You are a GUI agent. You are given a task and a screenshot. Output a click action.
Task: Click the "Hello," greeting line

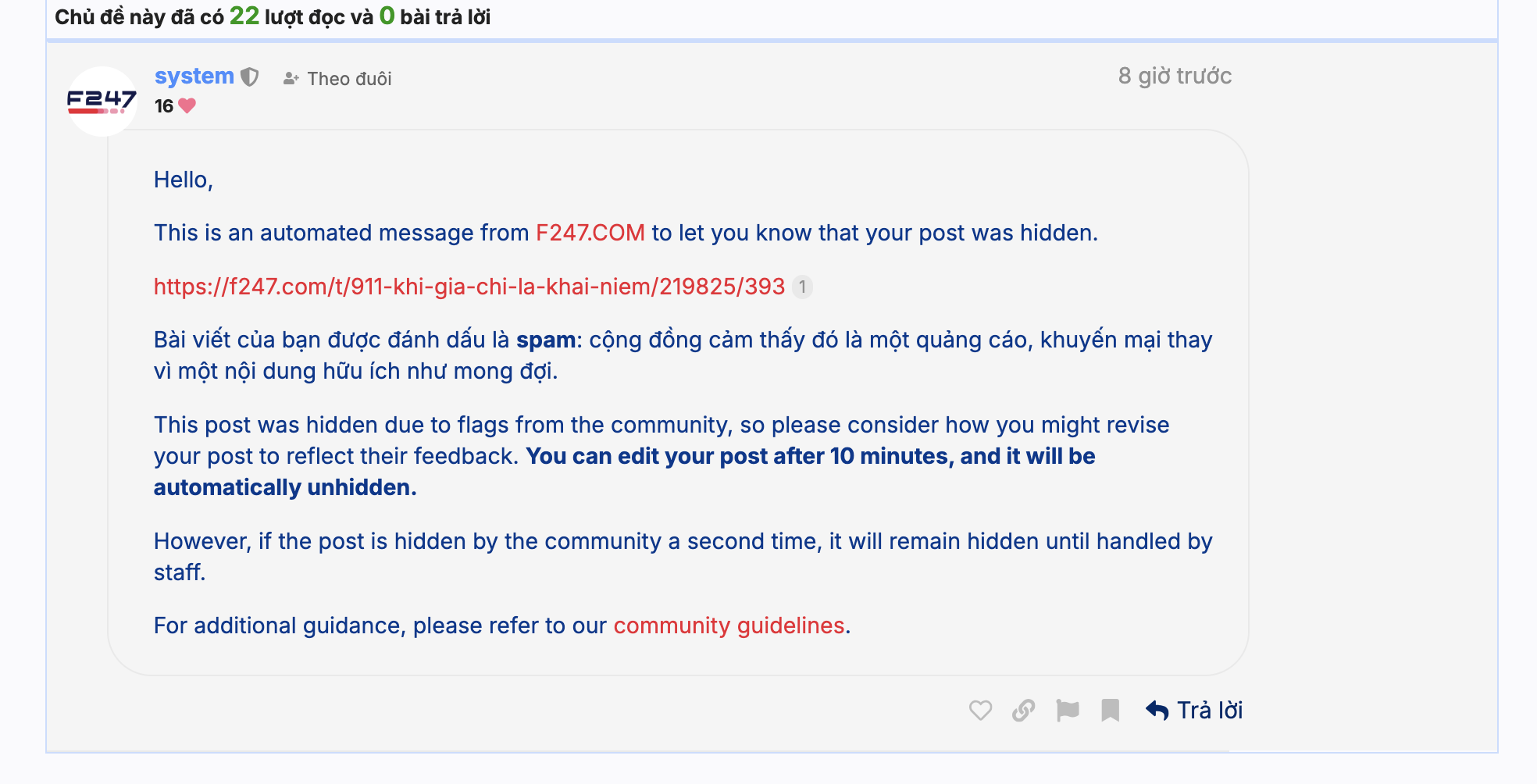(184, 180)
